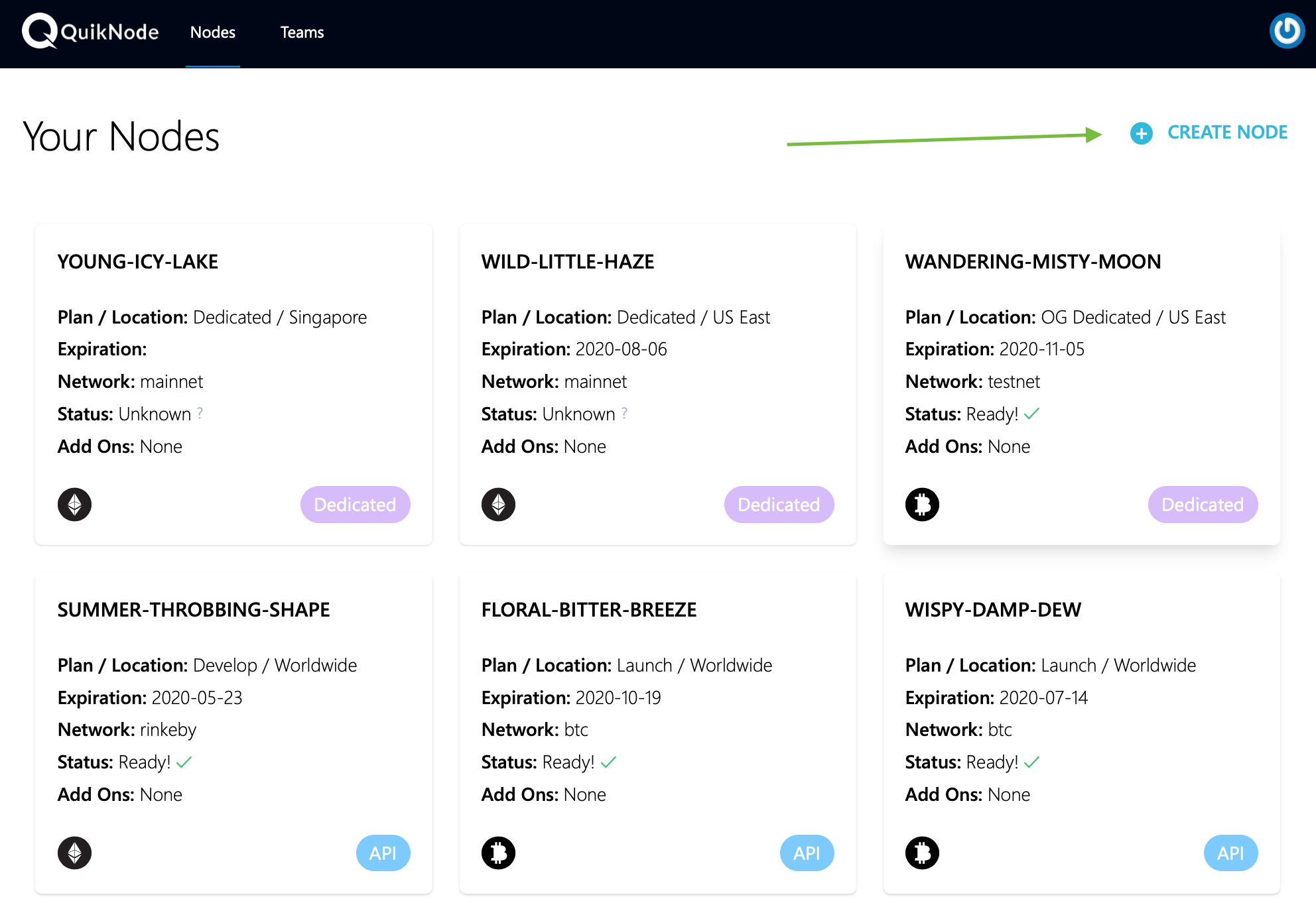Open the account power icon menu
This screenshot has height=903, width=1316.
pos(1287,30)
